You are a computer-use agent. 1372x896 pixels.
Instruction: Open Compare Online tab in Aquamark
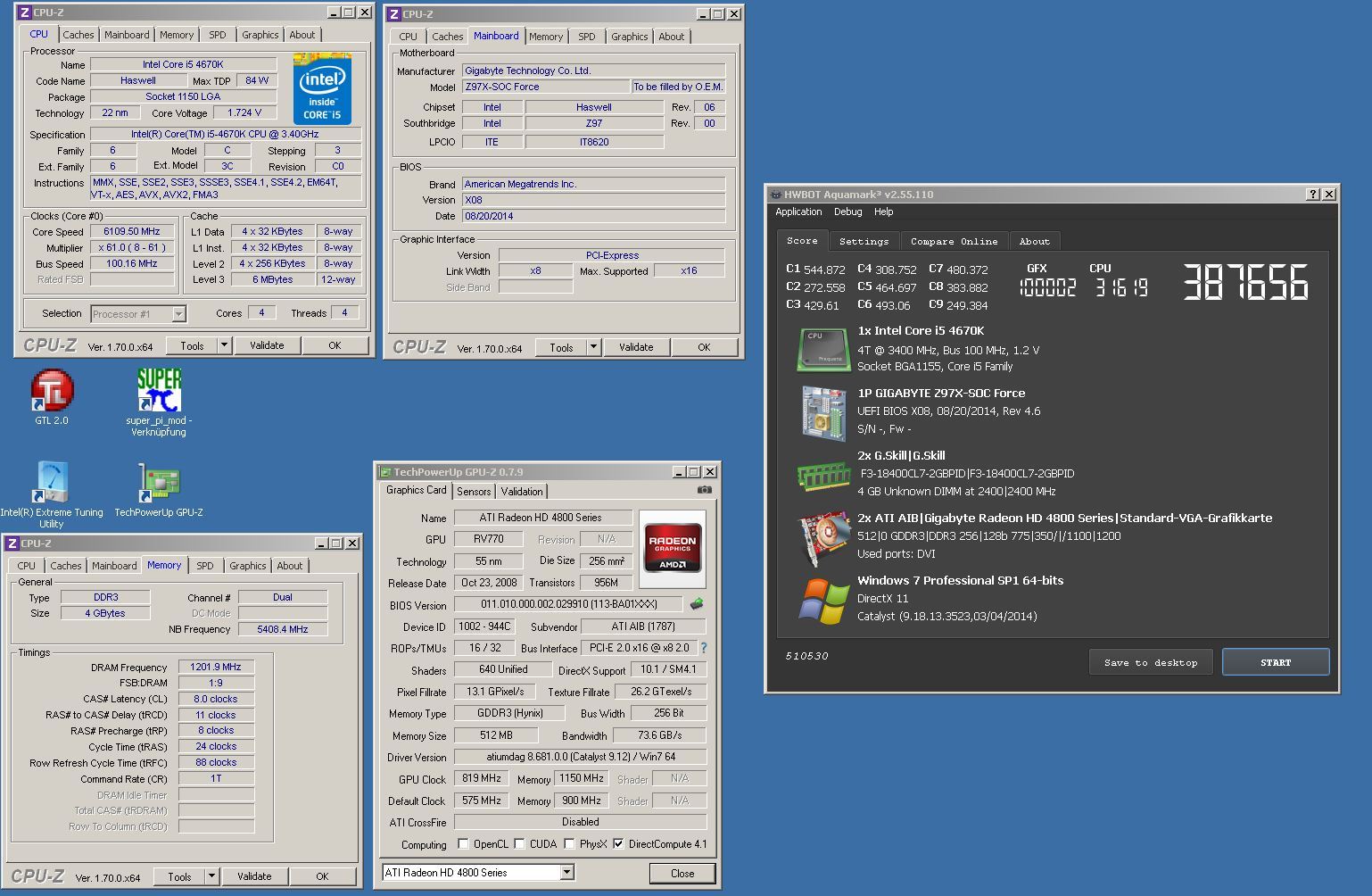point(954,241)
